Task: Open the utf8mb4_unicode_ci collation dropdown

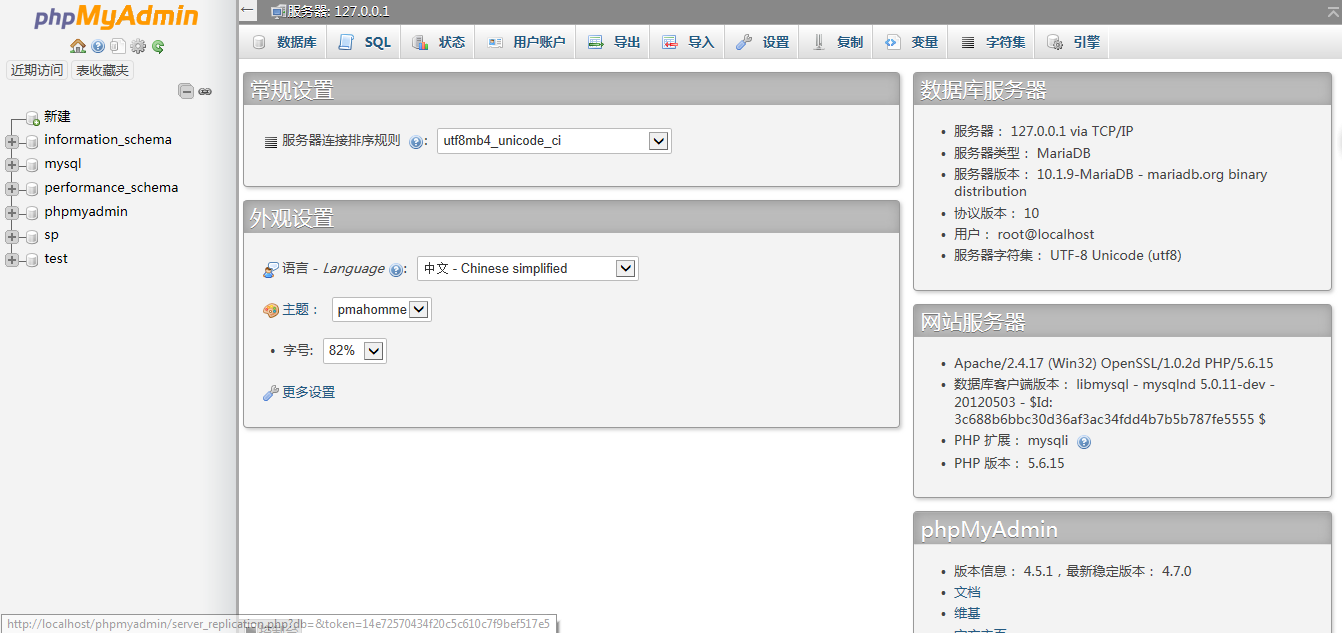Action: tap(554, 141)
